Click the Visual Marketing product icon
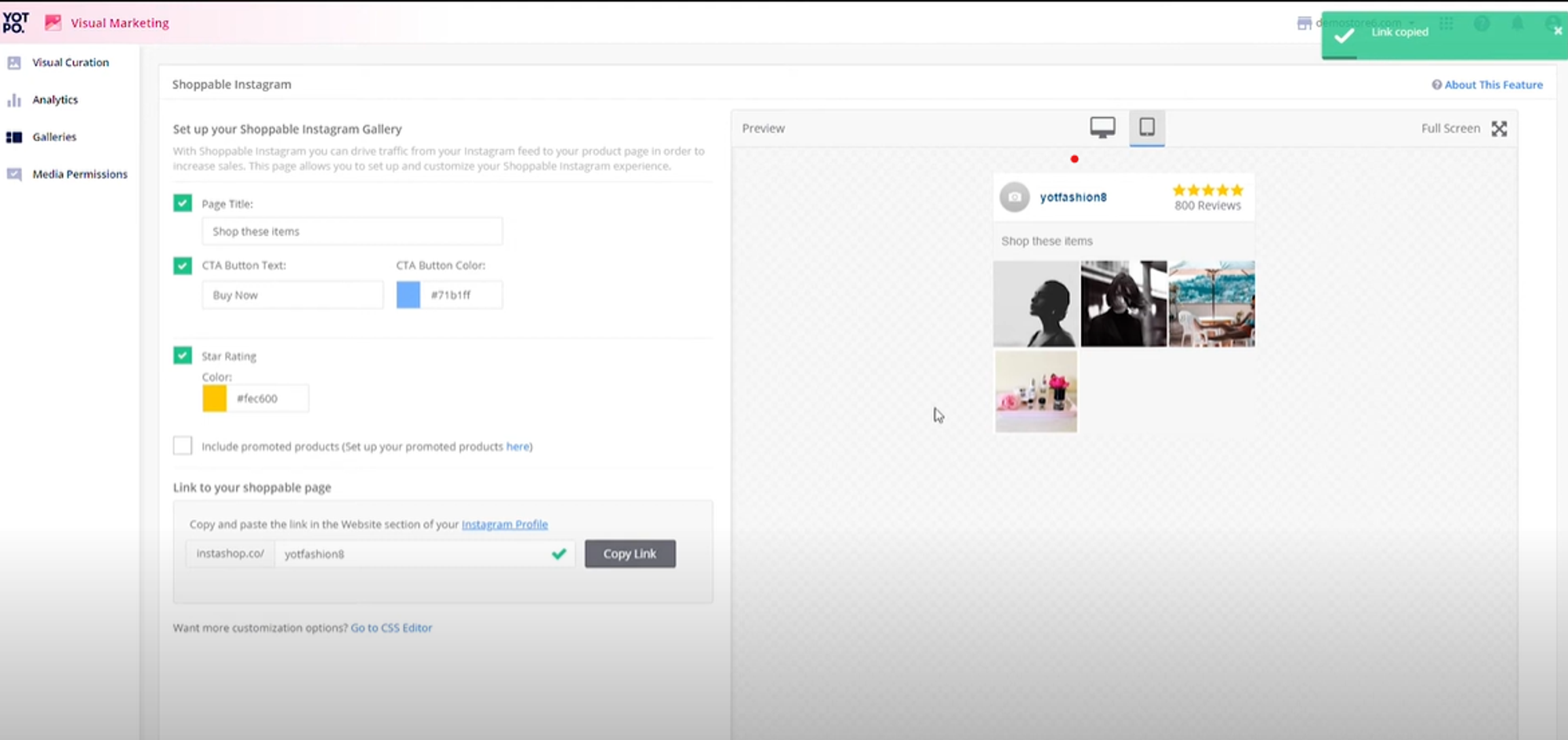The image size is (1568, 740). click(x=53, y=23)
